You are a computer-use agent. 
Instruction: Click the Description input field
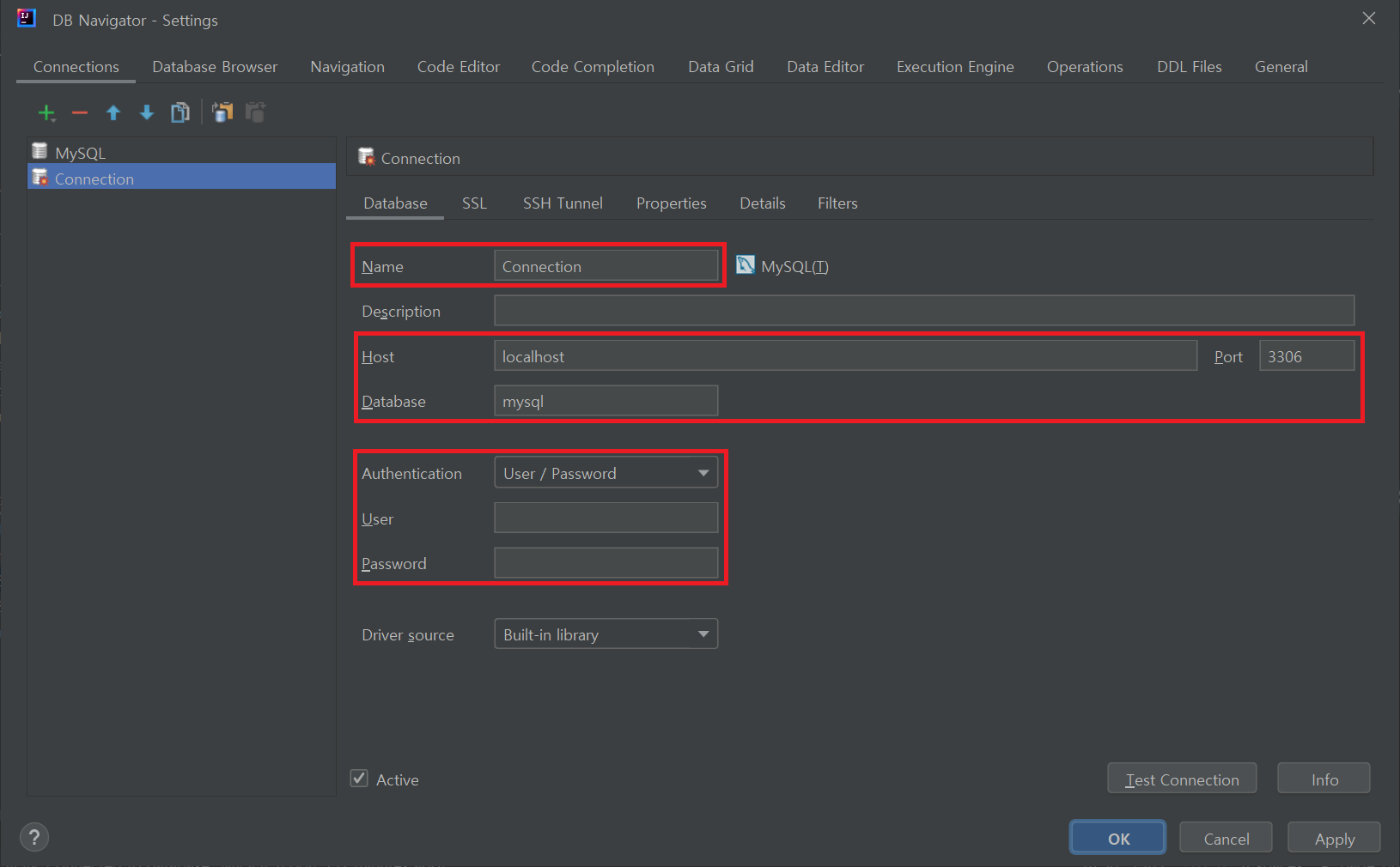[924, 310]
